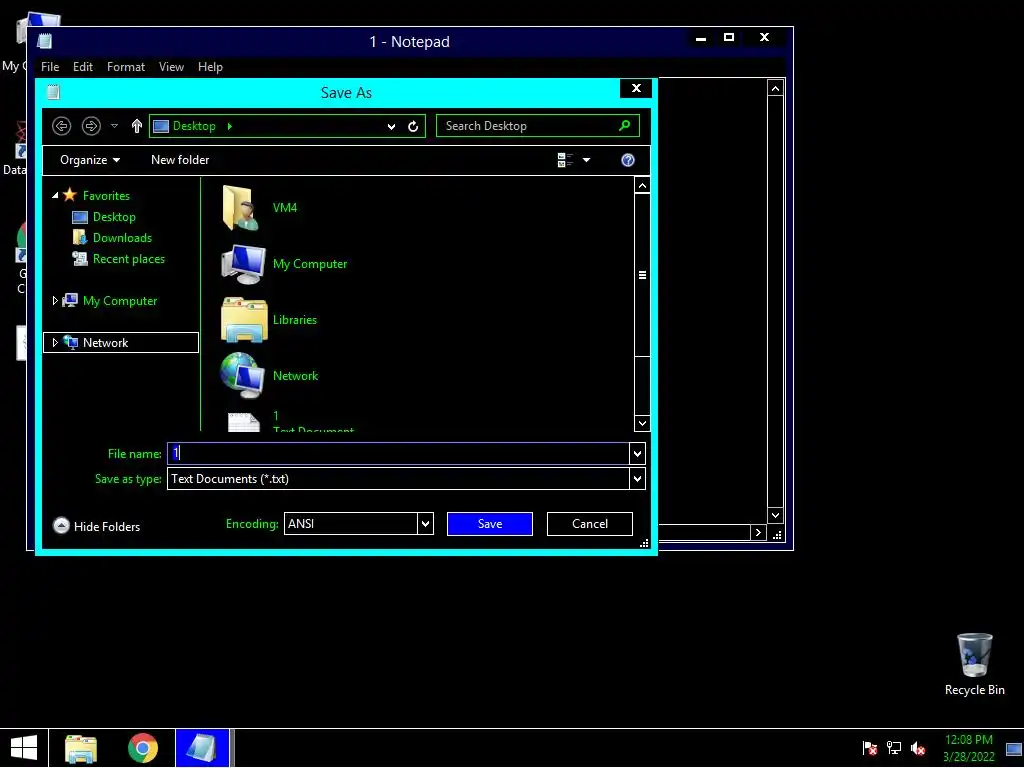This screenshot has height=768, width=1024.
Task: Click Notepad vertical scroll-up arrow
Action: 775,88
